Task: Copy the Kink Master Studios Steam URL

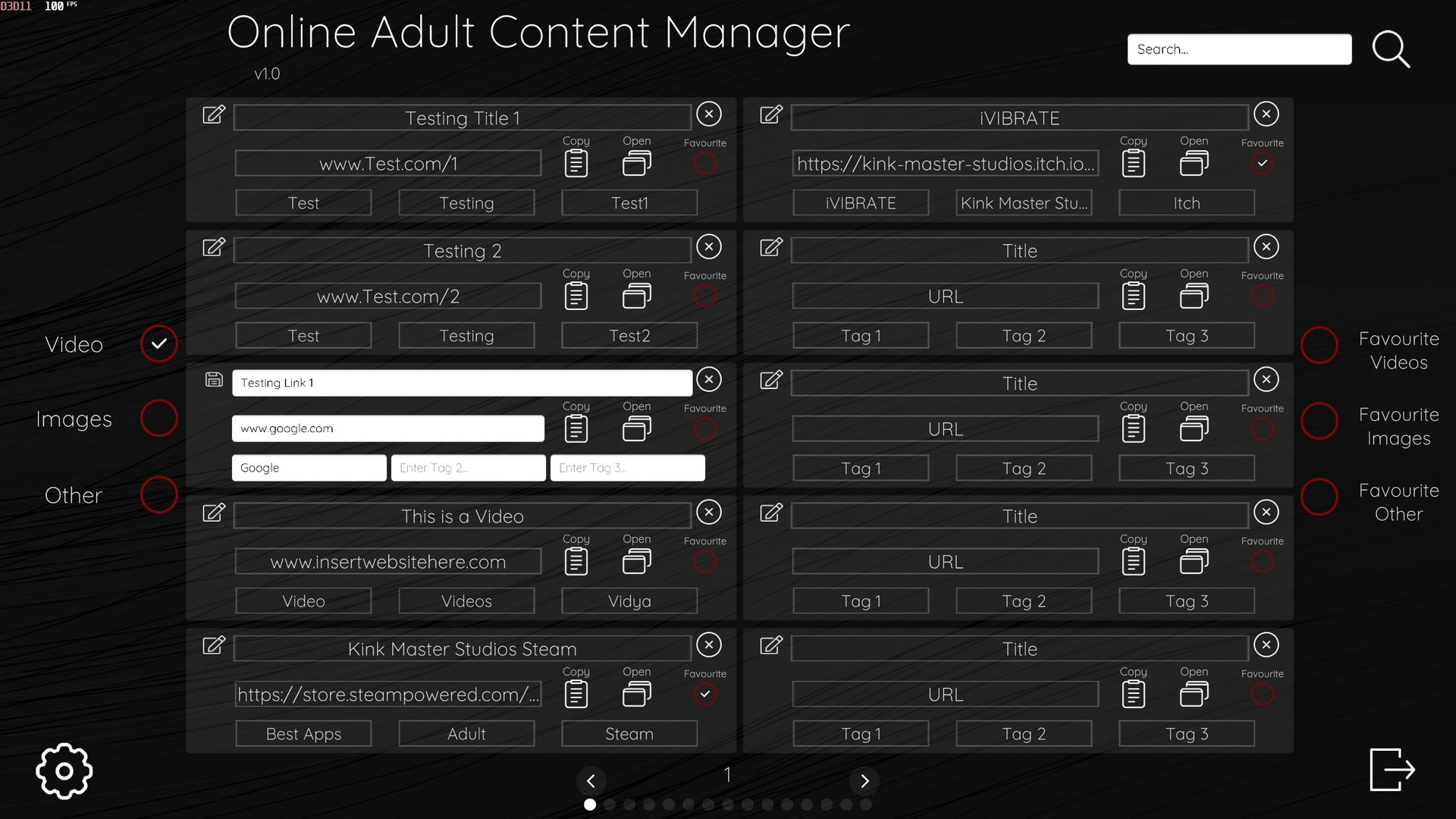Action: [576, 693]
